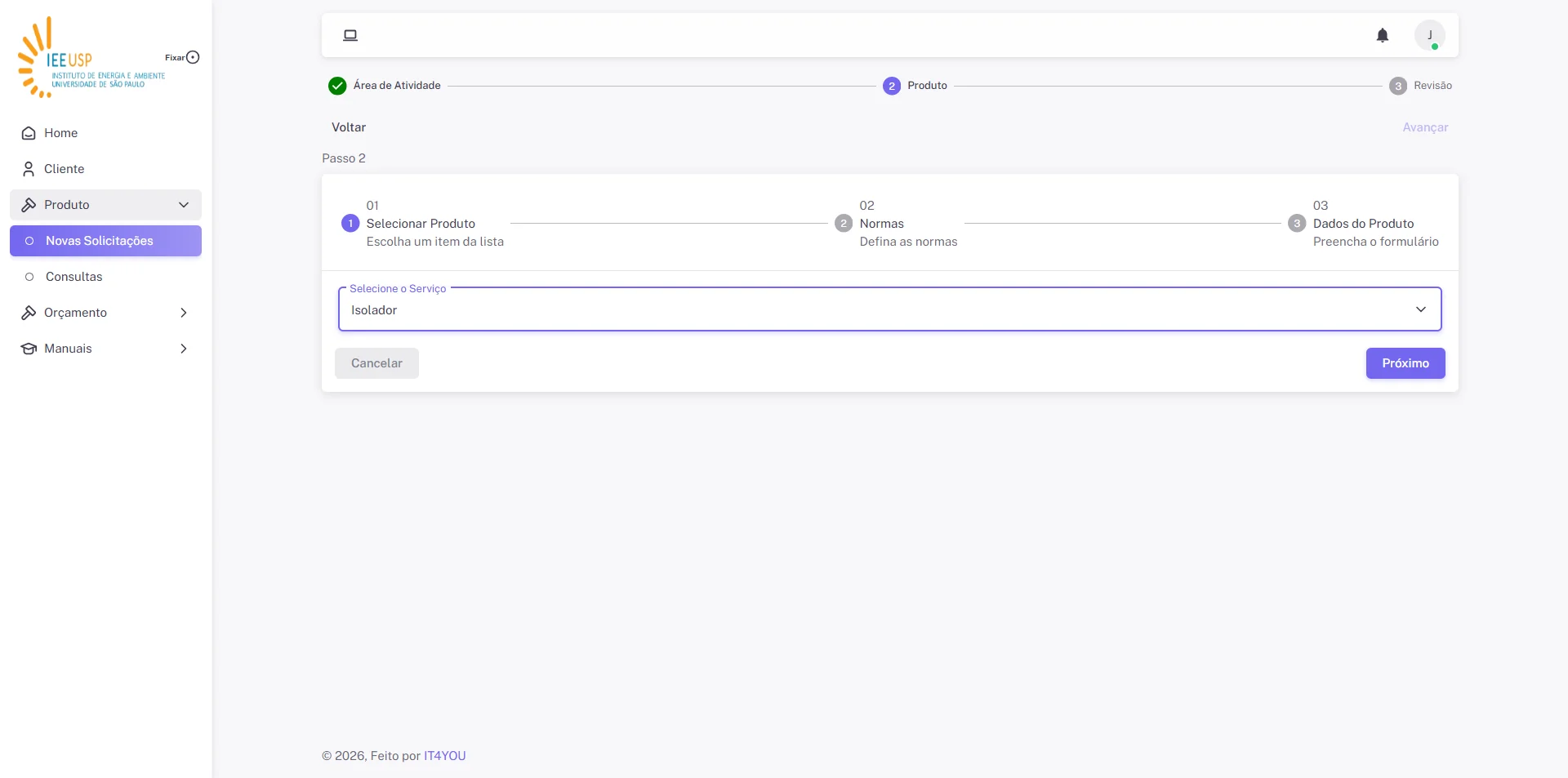The height and width of the screenshot is (778, 1568).
Task: Open the Selecione o Serviço dropdown
Action: tap(890, 309)
